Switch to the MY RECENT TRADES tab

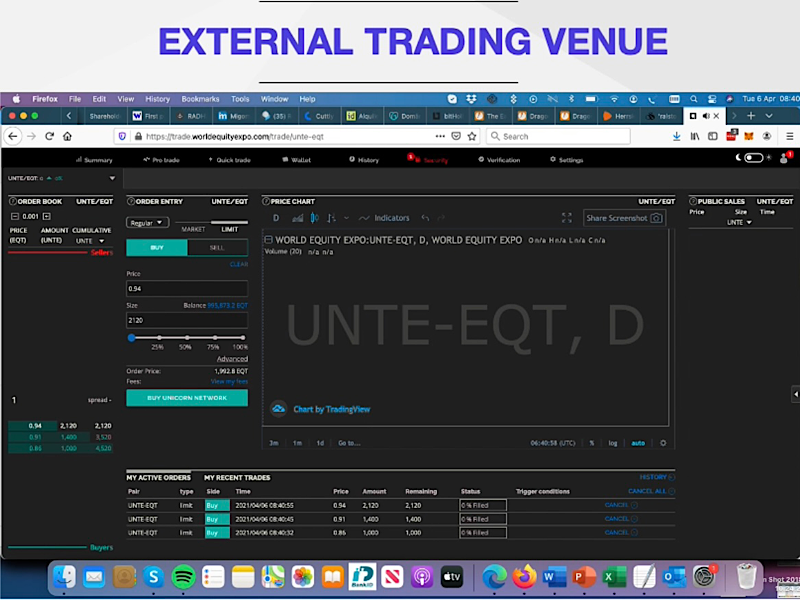tap(237, 478)
